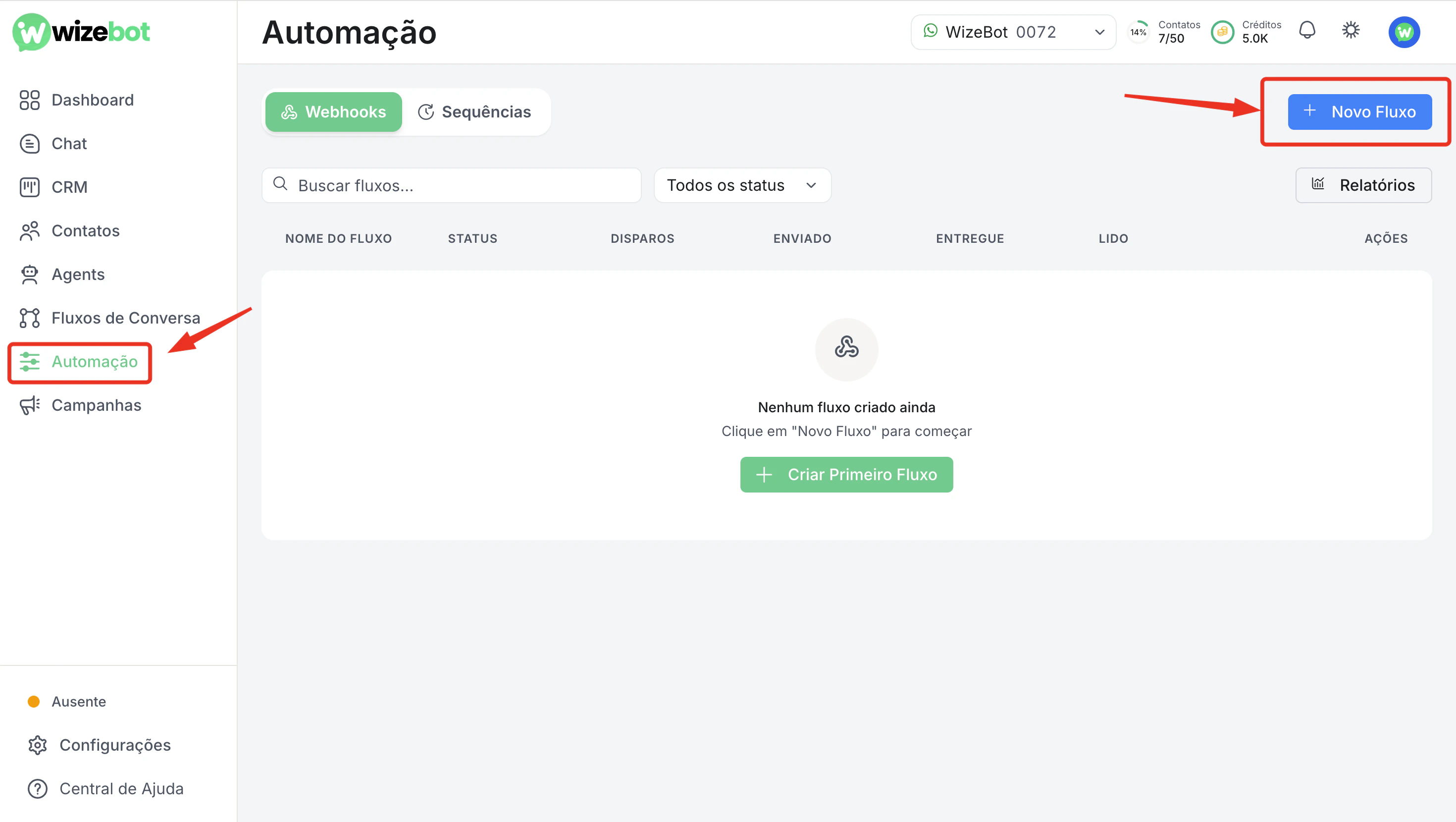Click Criar Primeiro Fluxo

[x=846, y=474]
